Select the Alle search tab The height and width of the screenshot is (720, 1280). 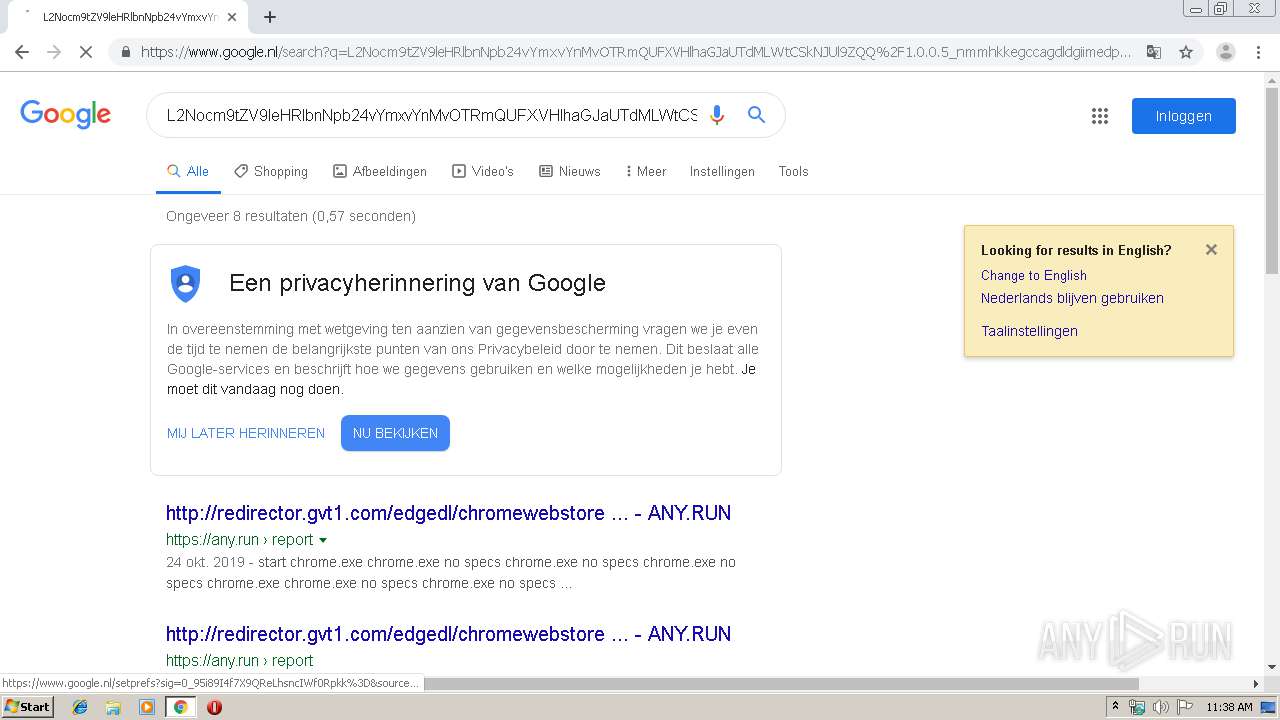[188, 171]
